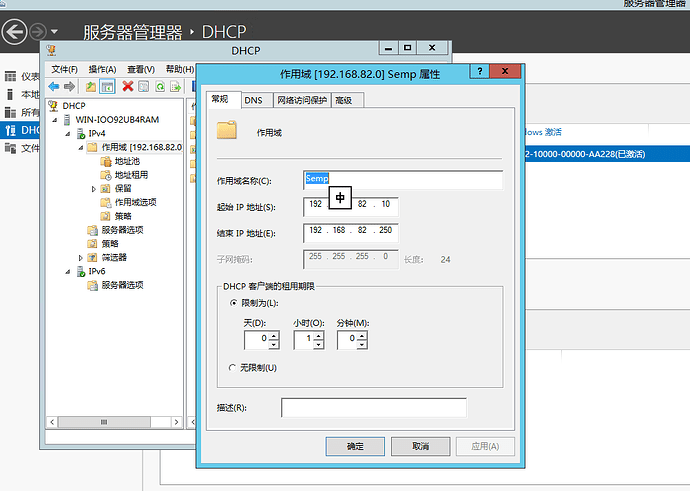Click the show/hide console tree icon
The height and width of the screenshot is (491, 690).
107,87
